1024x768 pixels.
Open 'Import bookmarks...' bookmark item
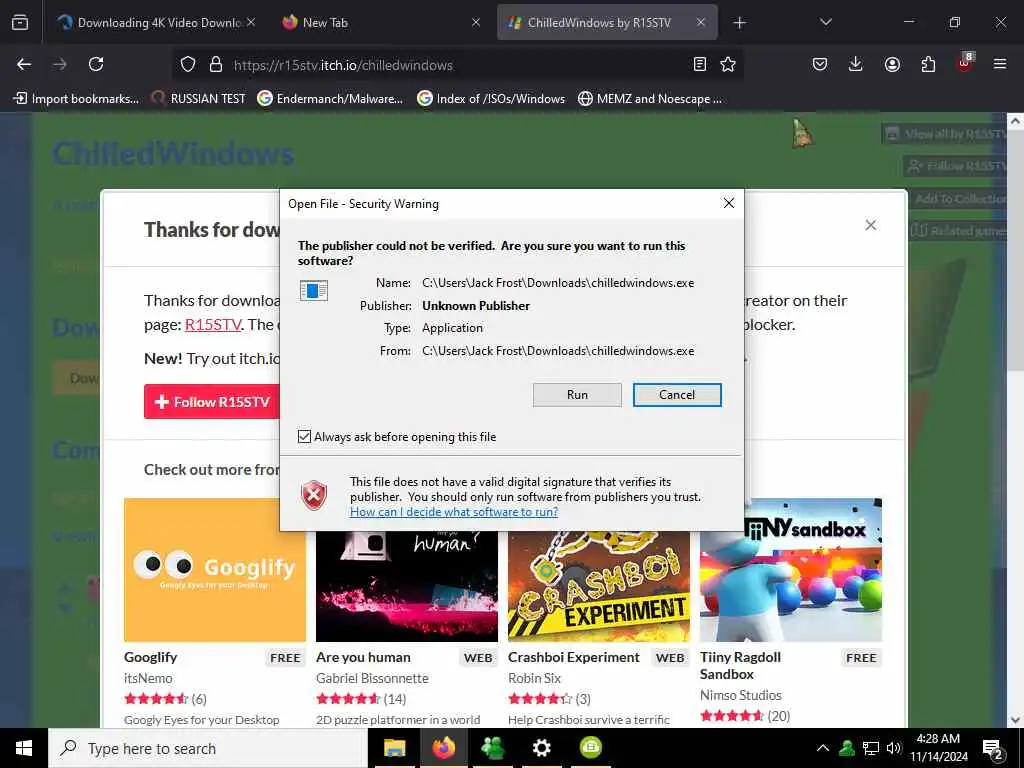(76, 99)
